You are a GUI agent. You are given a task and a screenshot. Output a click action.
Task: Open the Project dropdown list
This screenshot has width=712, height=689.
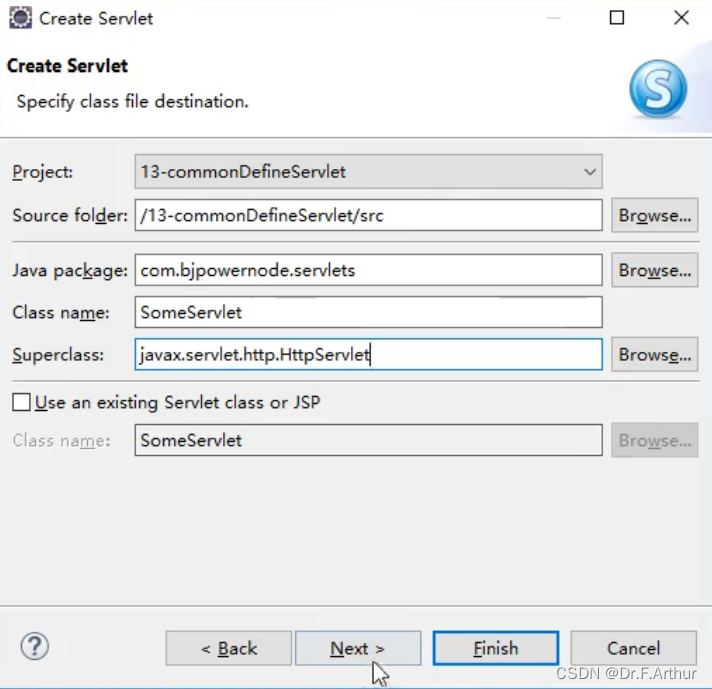tap(368, 172)
